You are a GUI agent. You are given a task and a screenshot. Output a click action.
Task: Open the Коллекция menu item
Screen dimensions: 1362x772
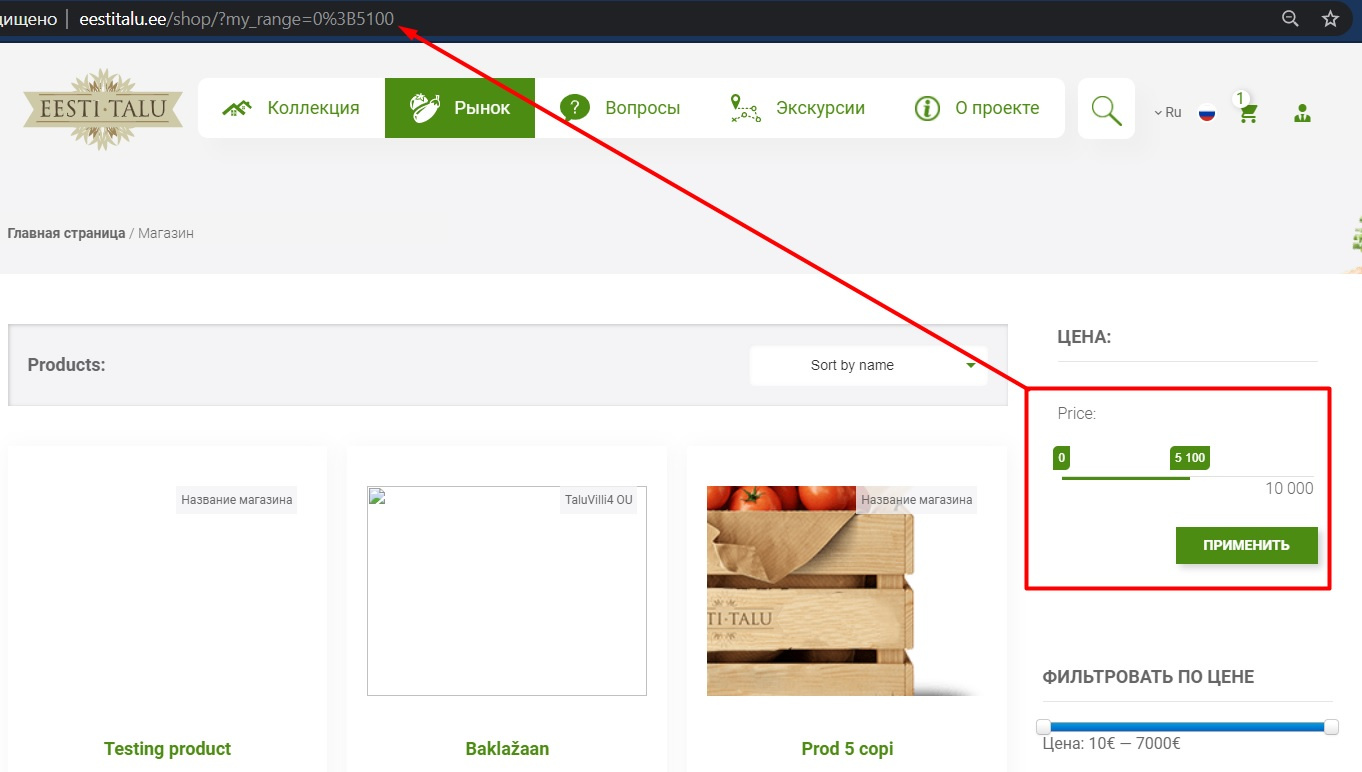(x=291, y=108)
